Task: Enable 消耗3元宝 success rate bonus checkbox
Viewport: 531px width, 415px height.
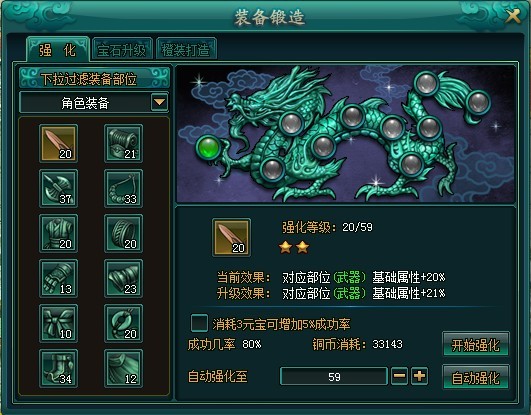Action: click(x=199, y=323)
